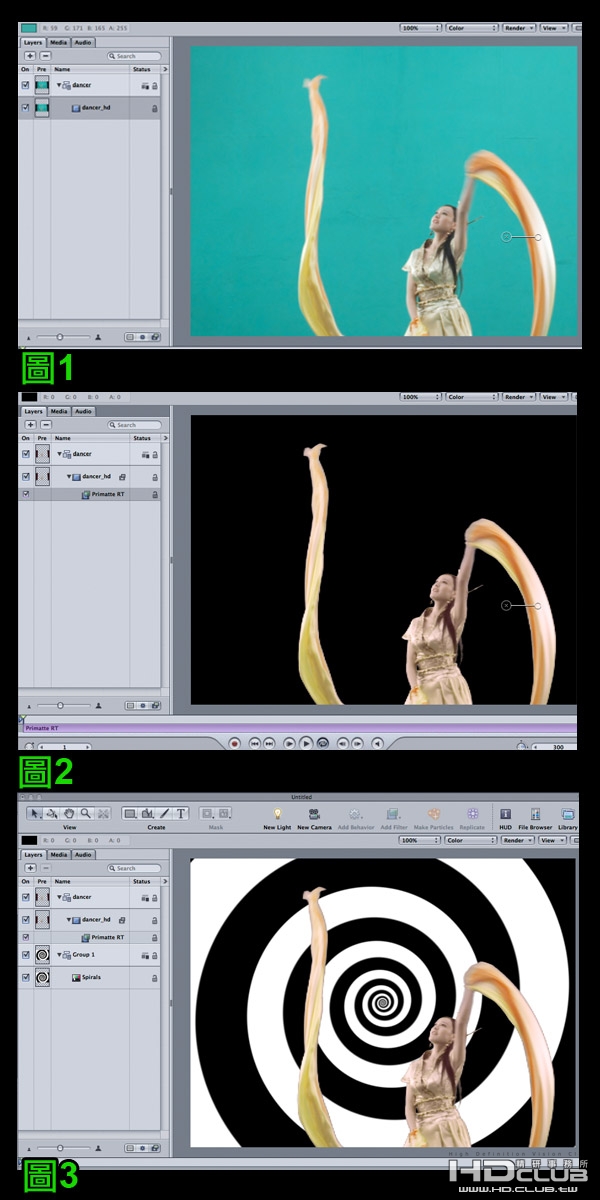600x1200 pixels.
Task: Open 100% zoom dropdown in green-screen window
Action: click(x=420, y=29)
